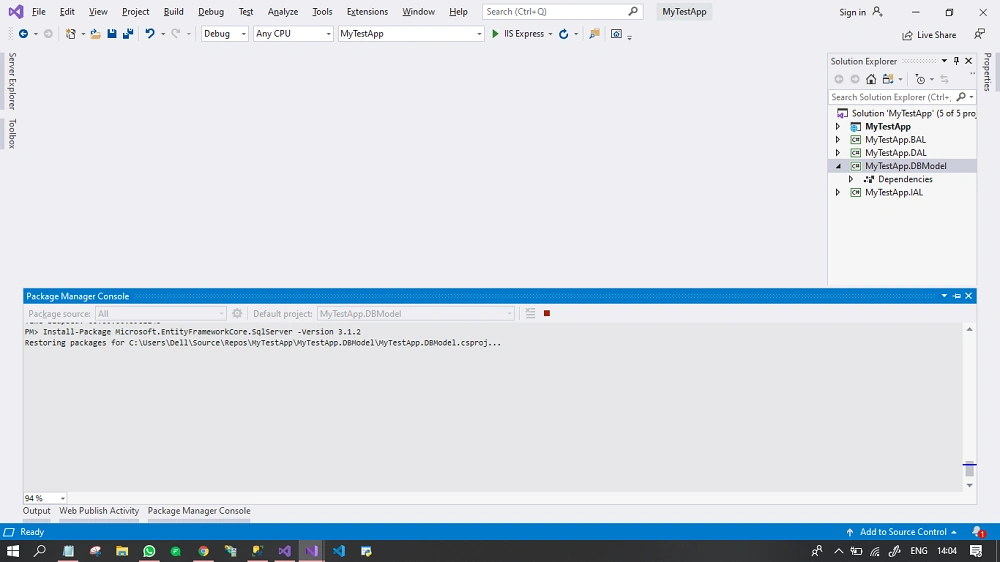The width and height of the screenshot is (1000, 562).
Task: Start debugging with the green play icon
Action: coord(495,34)
